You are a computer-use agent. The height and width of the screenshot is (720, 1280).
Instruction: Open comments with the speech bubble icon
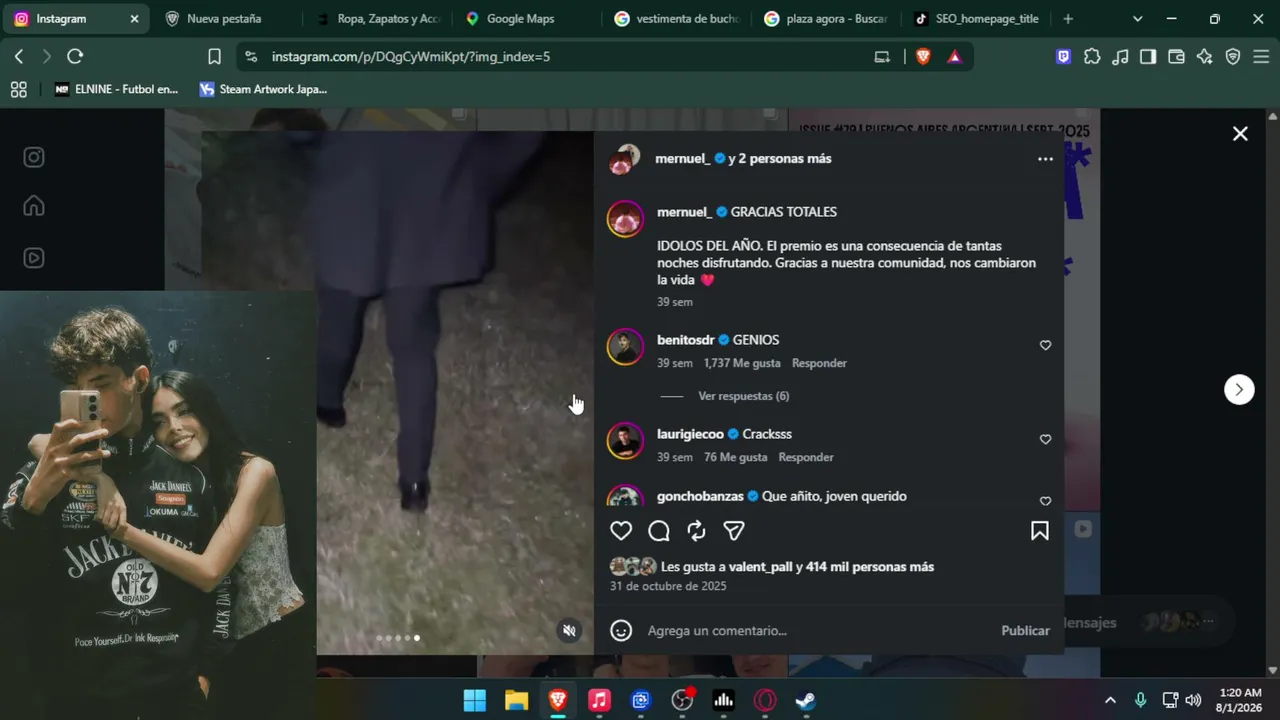pos(659,531)
